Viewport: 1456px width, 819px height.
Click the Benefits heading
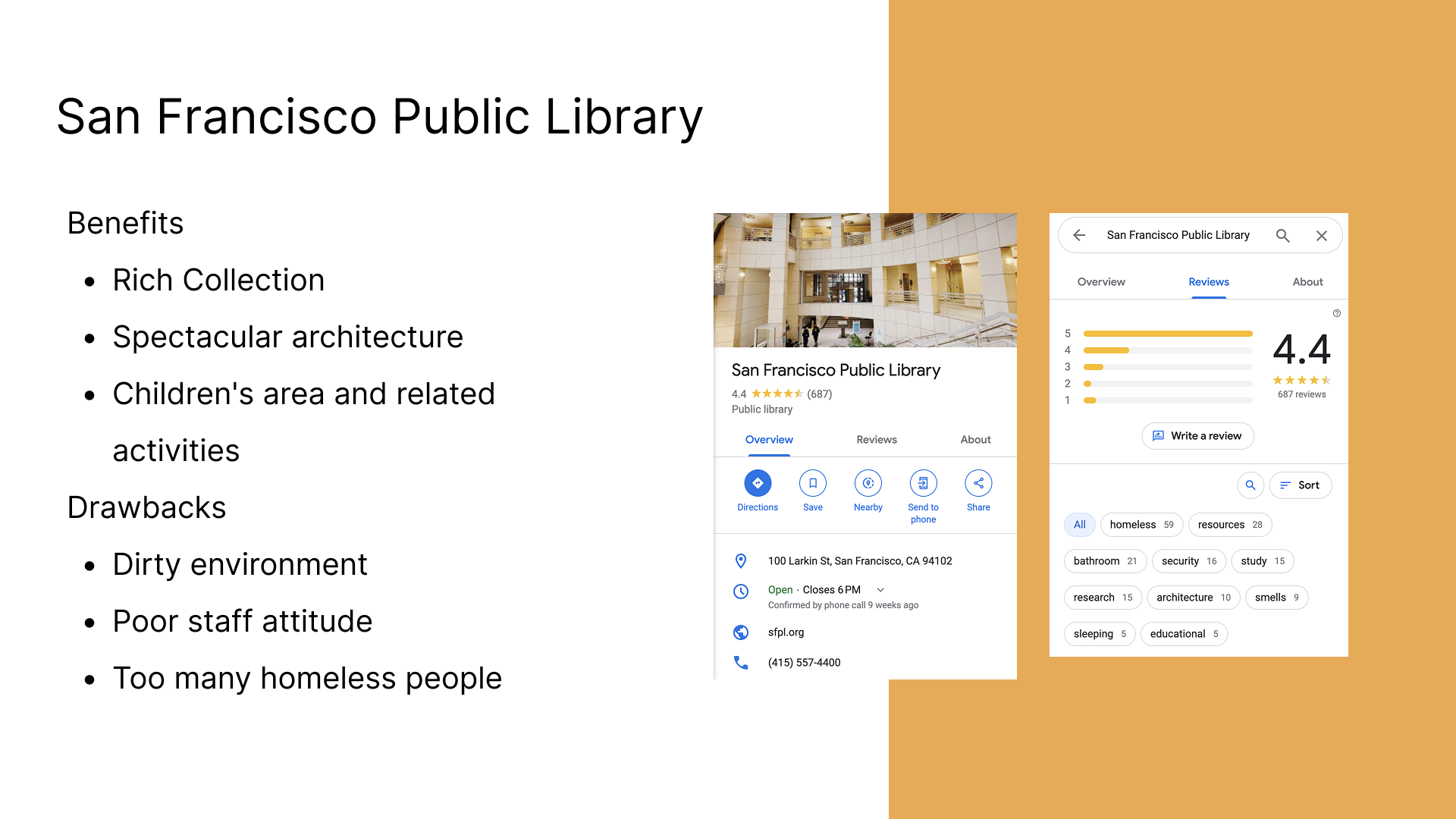[x=125, y=223]
